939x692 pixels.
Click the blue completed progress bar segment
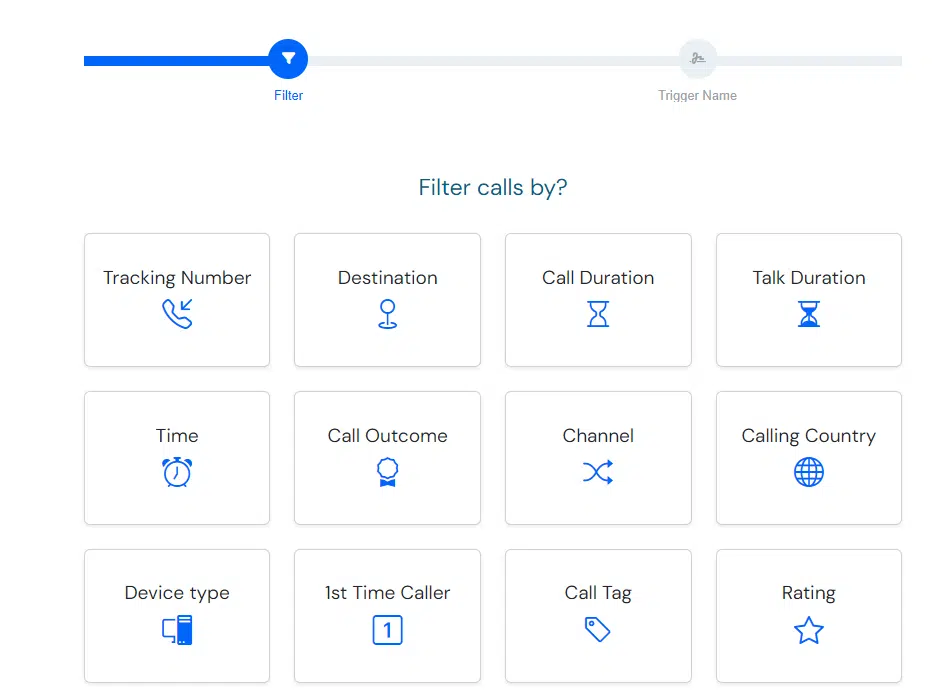tap(177, 60)
